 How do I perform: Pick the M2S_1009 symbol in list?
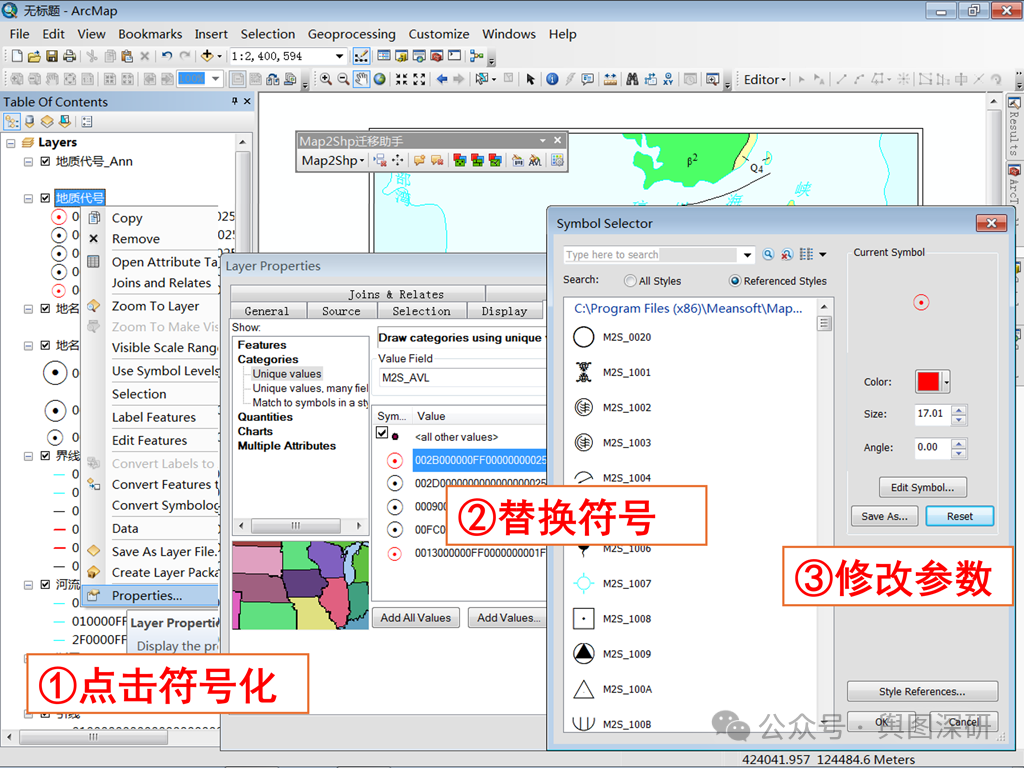(x=613, y=654)
